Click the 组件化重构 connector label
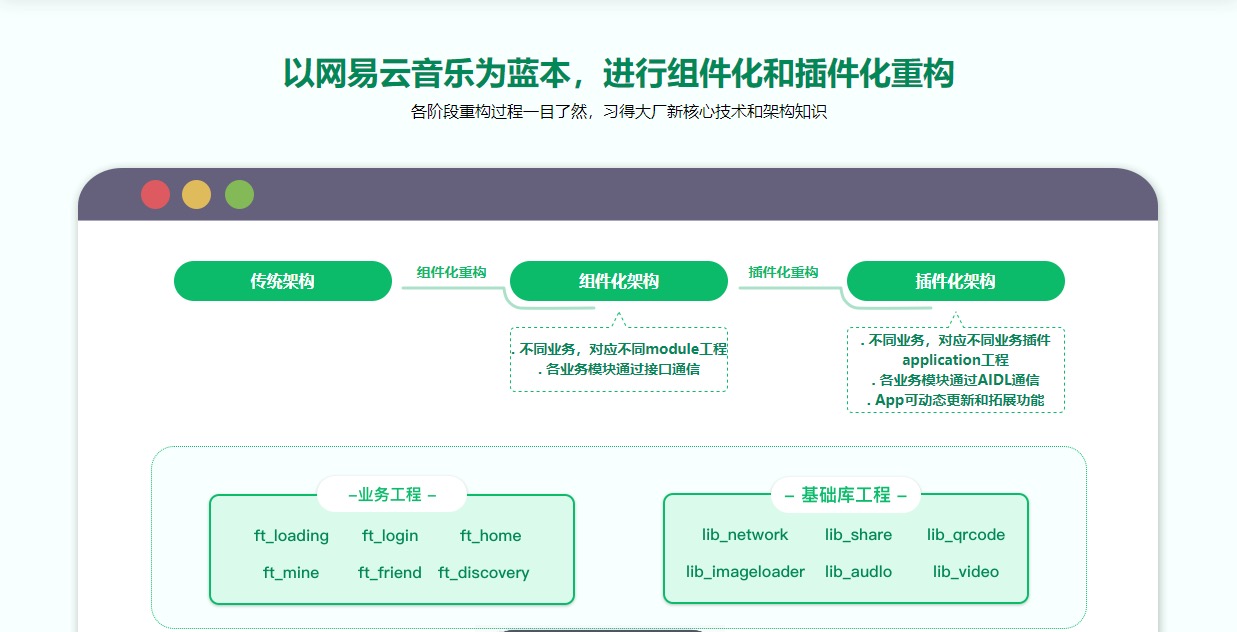Screen dimensions: 1237x632 451,272
